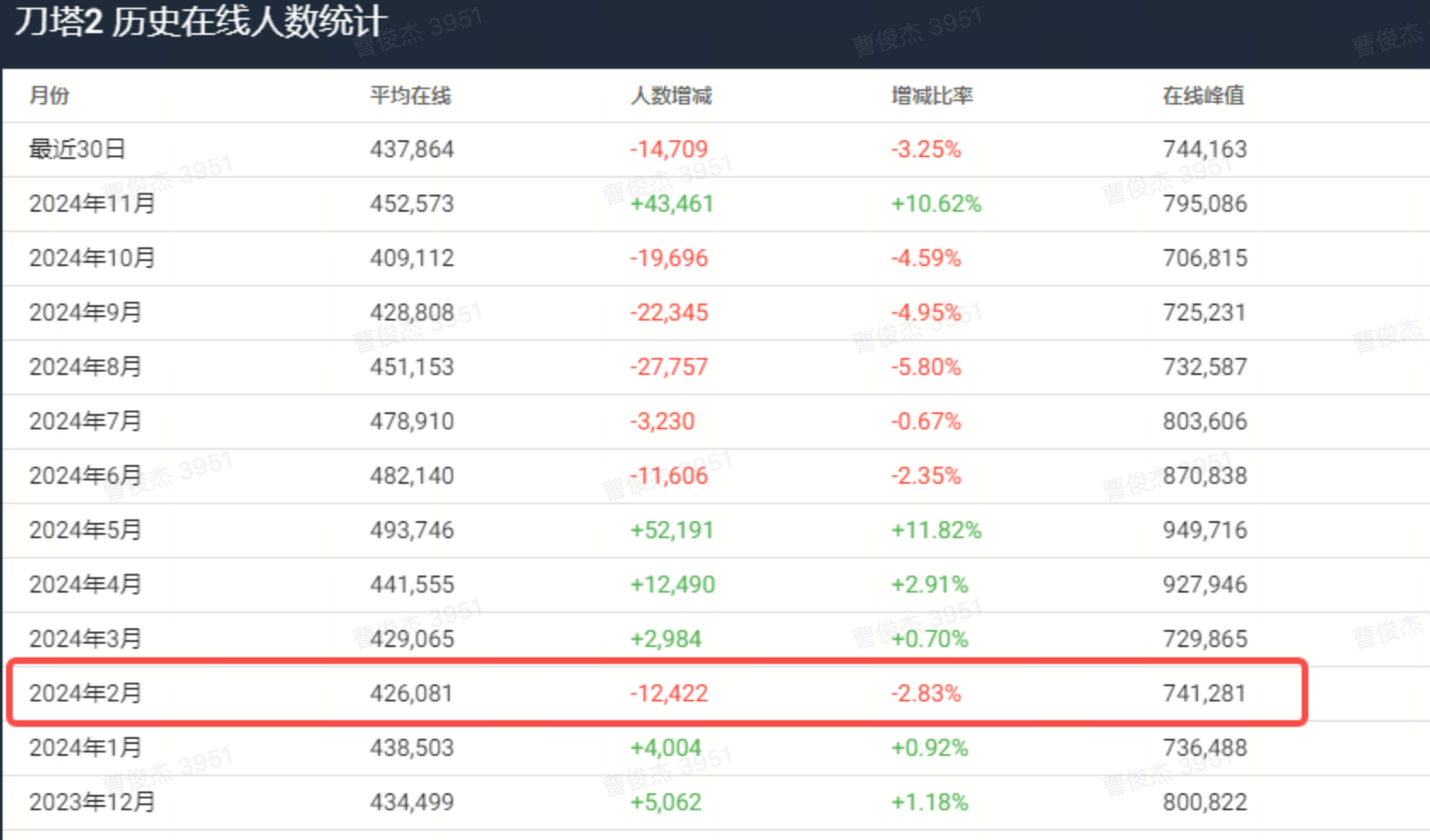Click the percentage -3.25%
This screenshot has width=1430, height=840.
pos(926,150)
